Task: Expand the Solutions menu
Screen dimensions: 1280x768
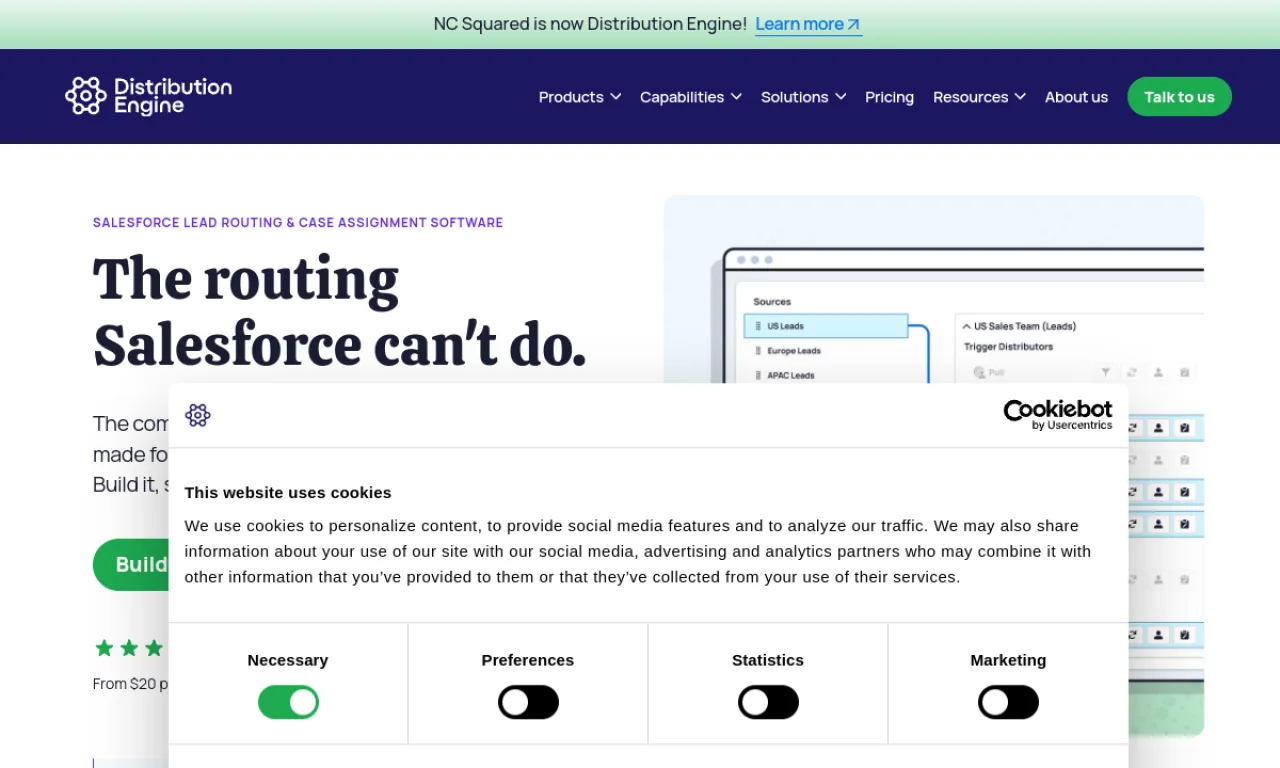Action: click(804, 97)
